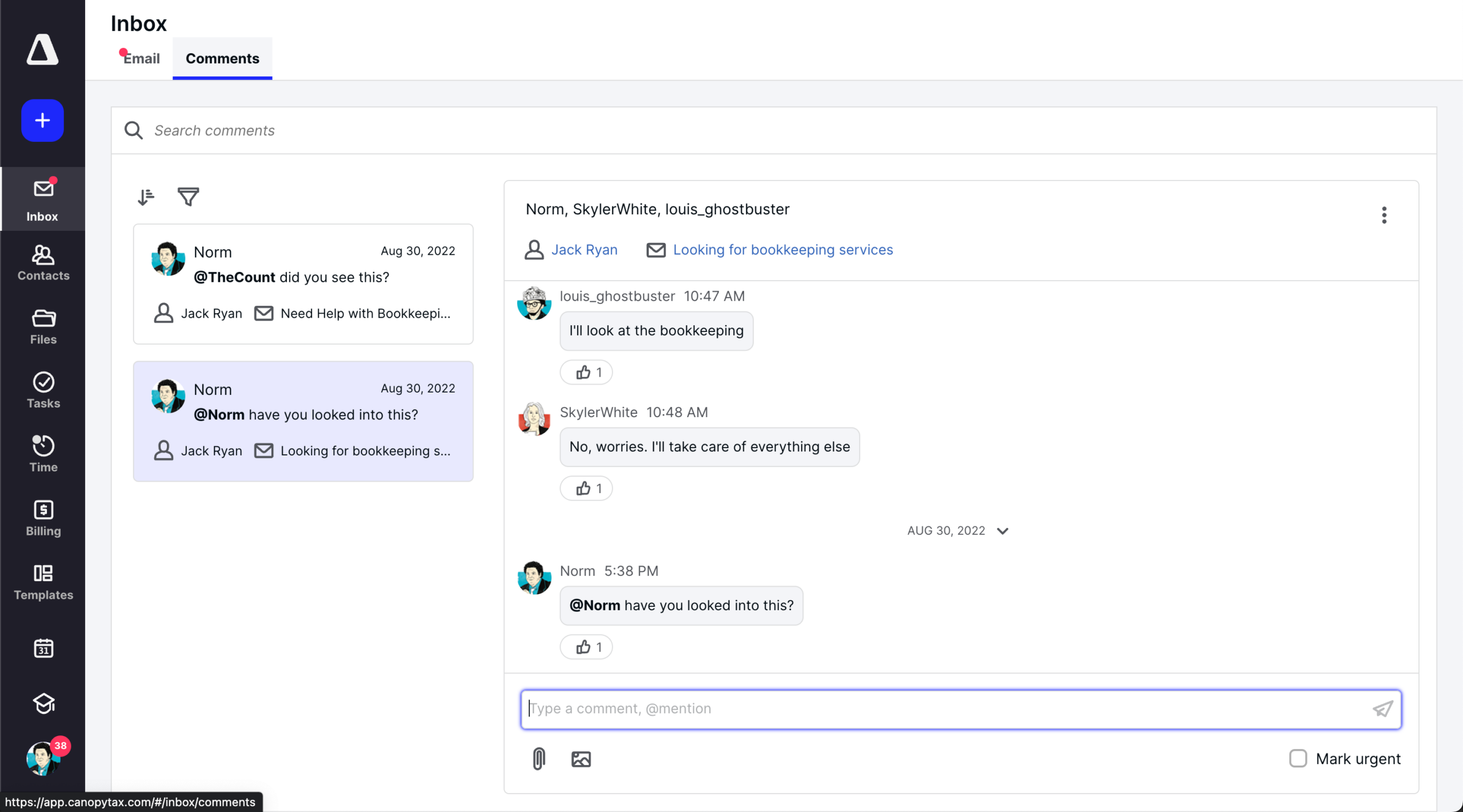Image resolution: width=1463 pixels, height=812 pixels.
Task: Toggle thumbs-up on SkylerWhite's comment
Action: pyautogui.click(x=586, y=489)
